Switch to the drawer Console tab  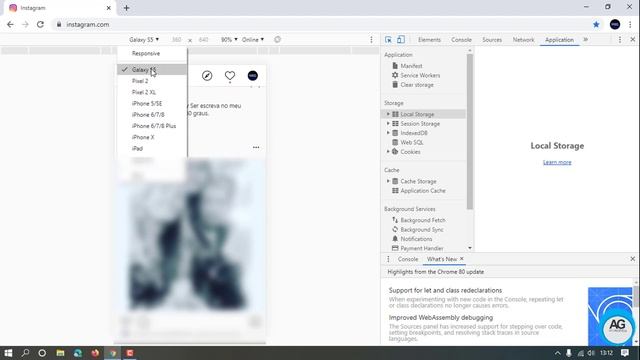[408, 259]
